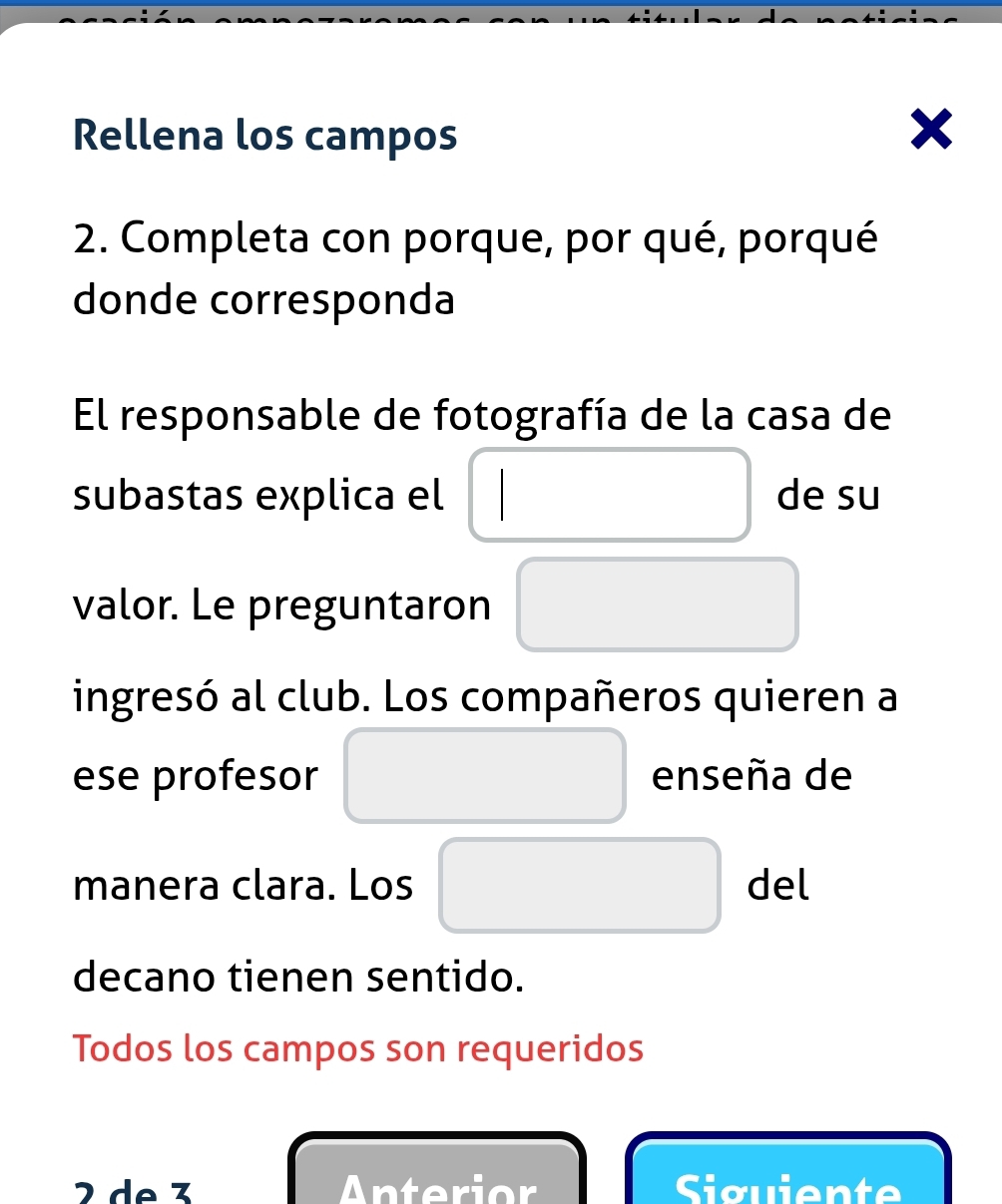Click the 'Todos los campos son requeridos' warning
This screenshot has height=1204, width=1002.
click(358, 1048)
